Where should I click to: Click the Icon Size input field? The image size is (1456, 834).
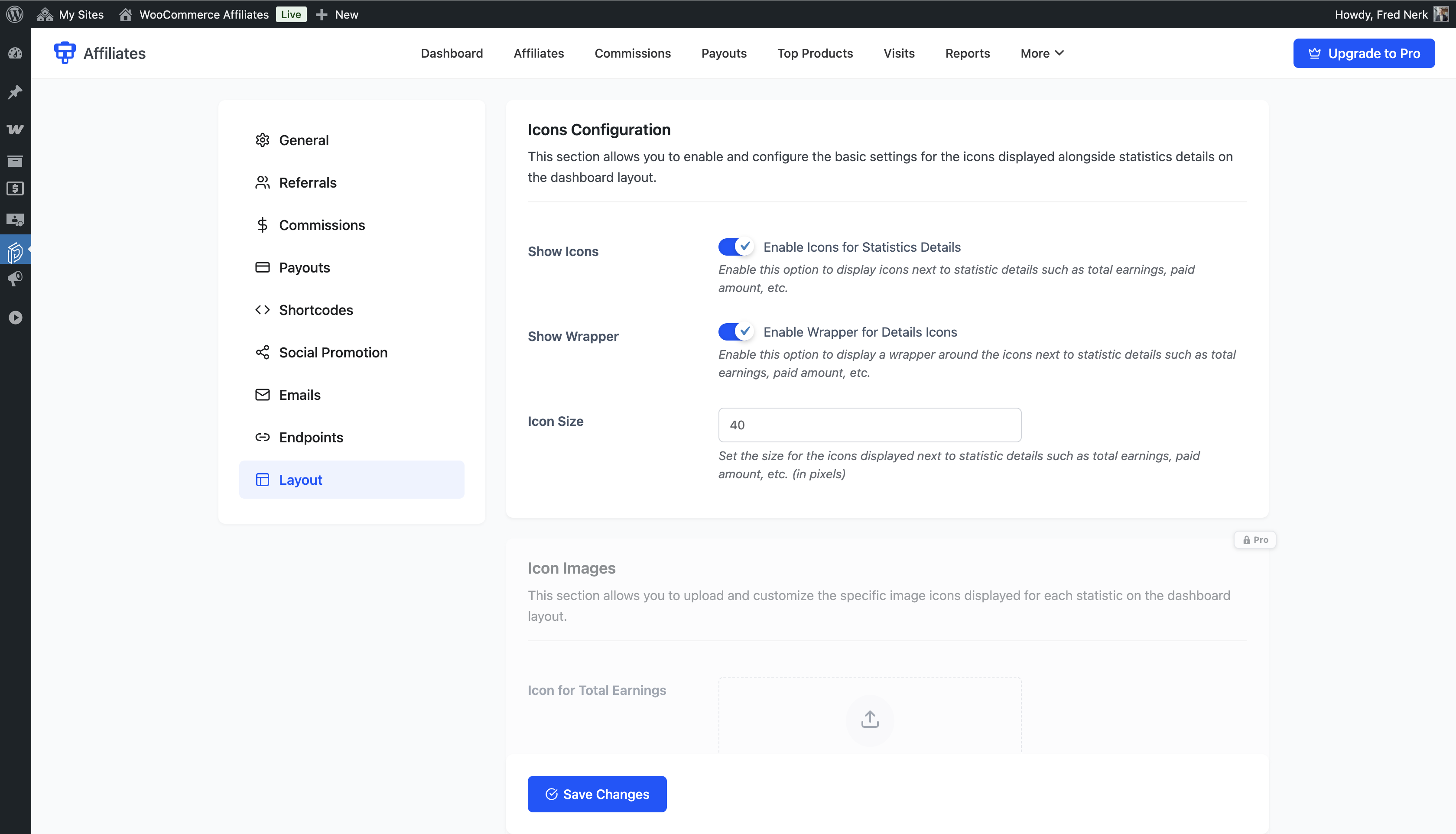869,425
